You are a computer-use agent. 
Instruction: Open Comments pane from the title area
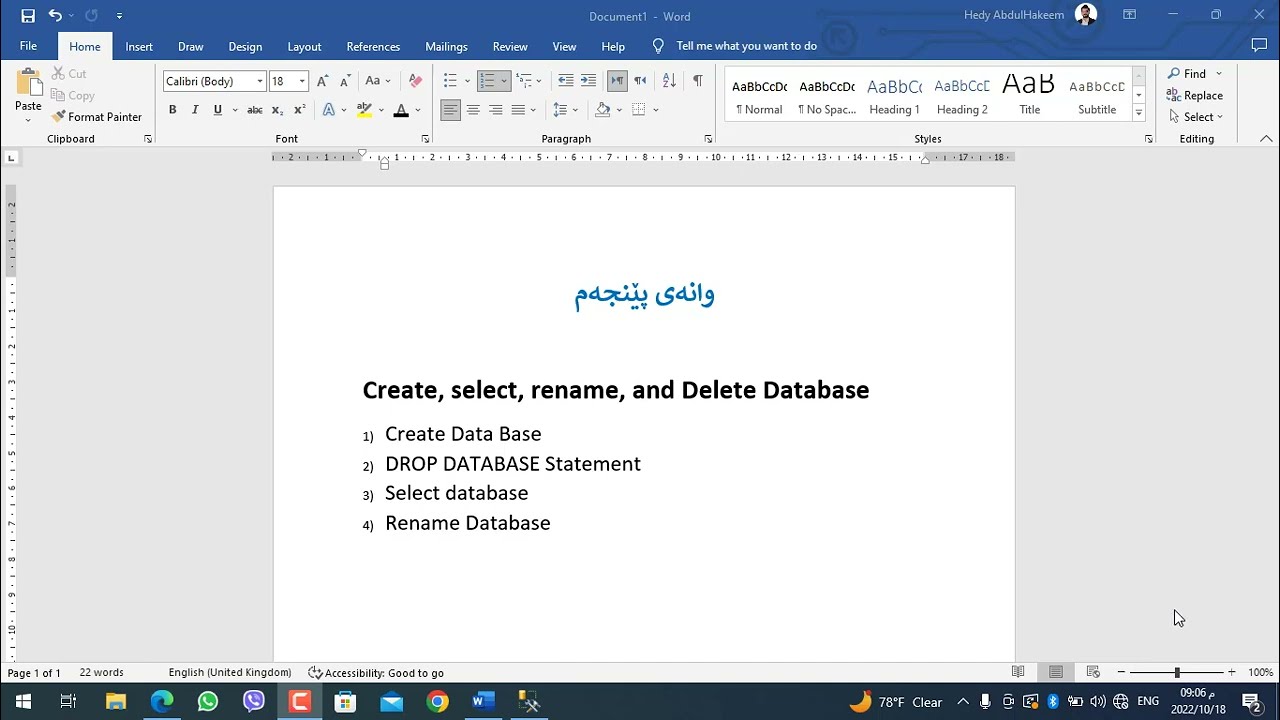(1259, 46)
